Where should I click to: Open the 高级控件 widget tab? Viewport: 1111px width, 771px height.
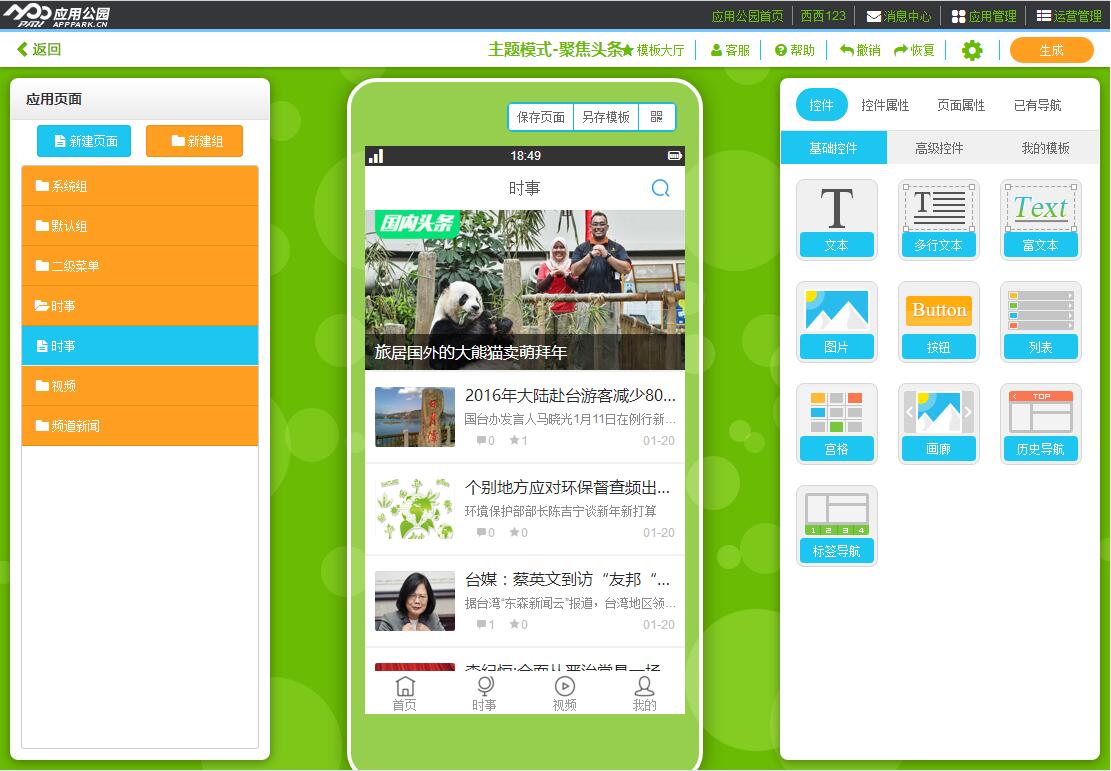[x=938, y=147]
